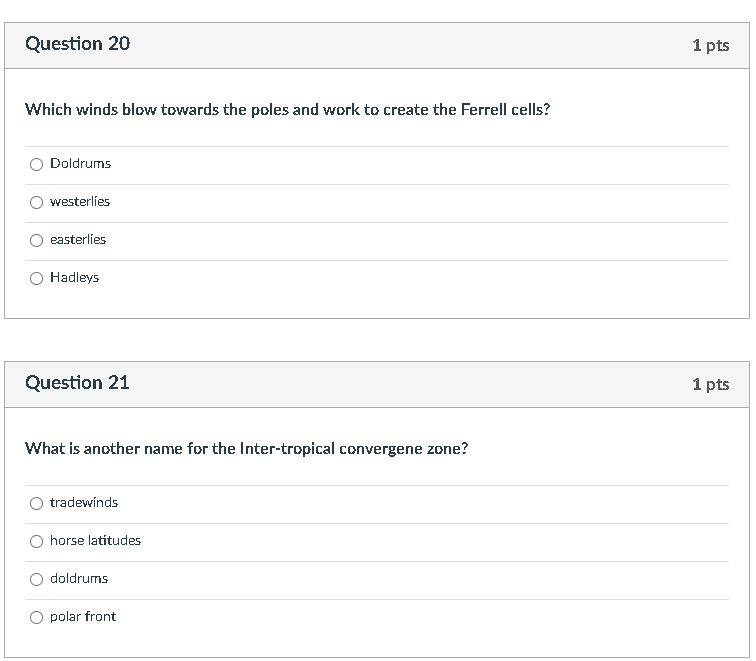This screenshot has width=756, height=661.
Task: Click the 'easterlies' answer label text
Action: point(78,240)
